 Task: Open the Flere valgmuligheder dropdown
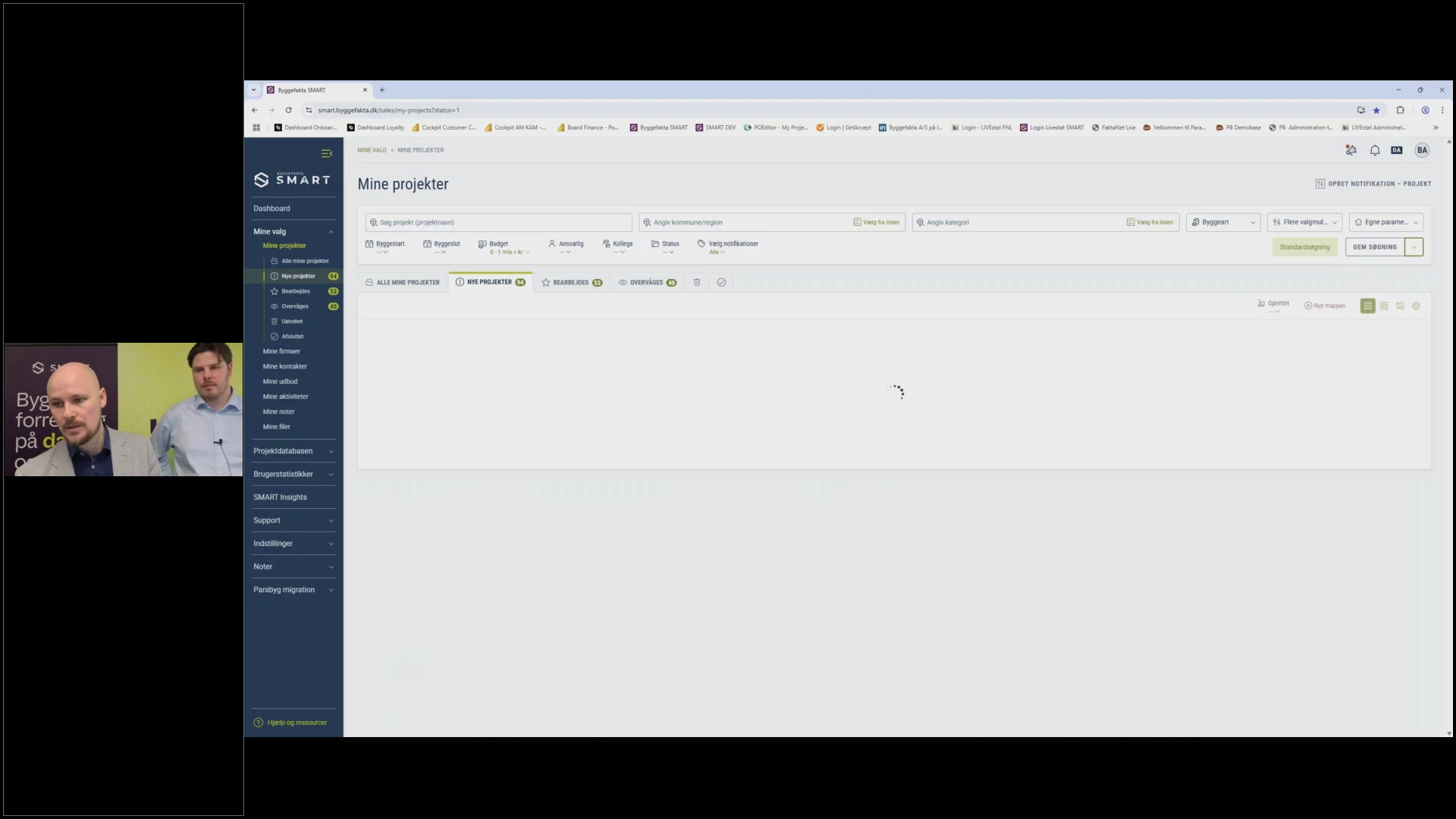(x=1304, y=222)
